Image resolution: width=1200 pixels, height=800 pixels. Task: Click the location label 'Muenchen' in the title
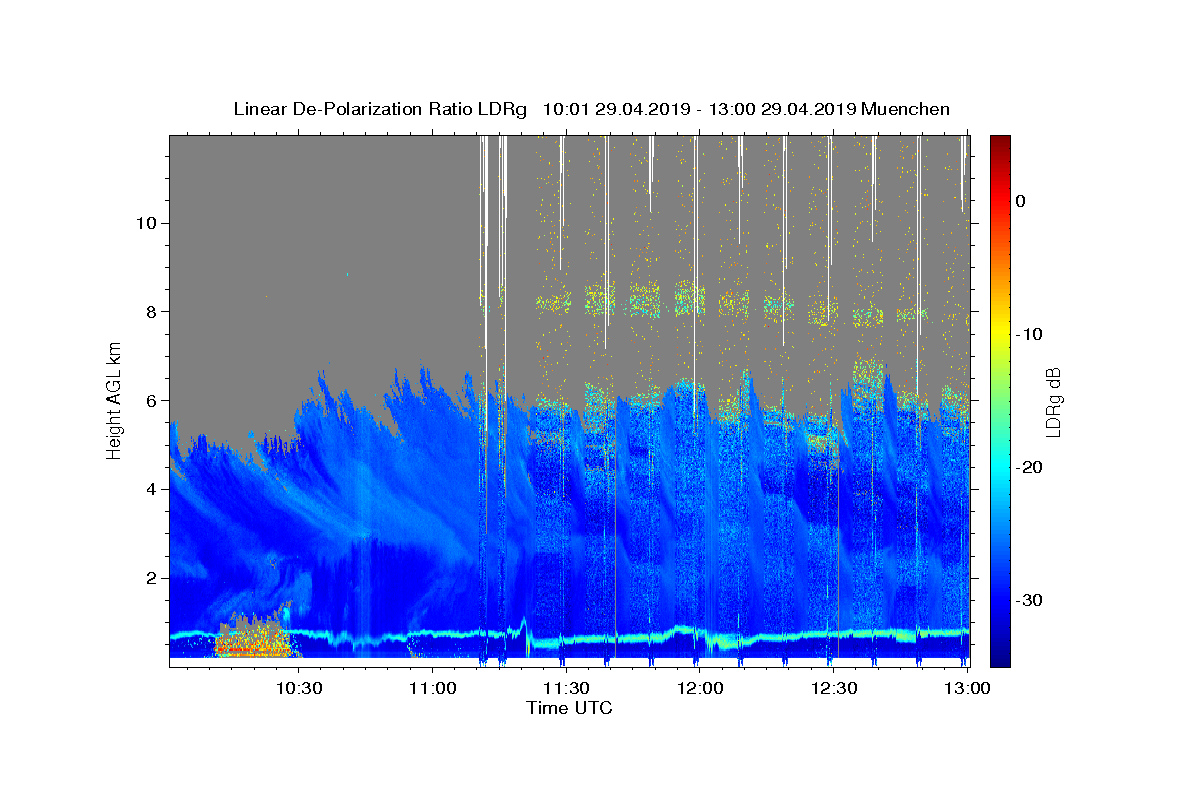click(906, 109)
